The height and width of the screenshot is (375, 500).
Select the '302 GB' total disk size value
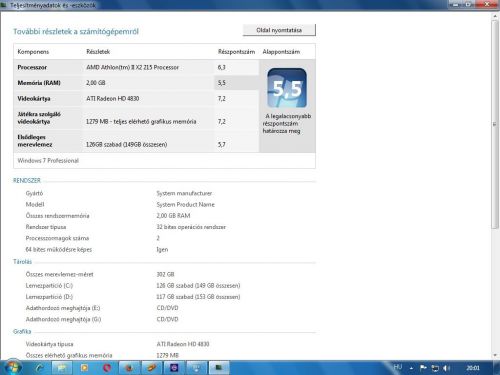(165, 274)
